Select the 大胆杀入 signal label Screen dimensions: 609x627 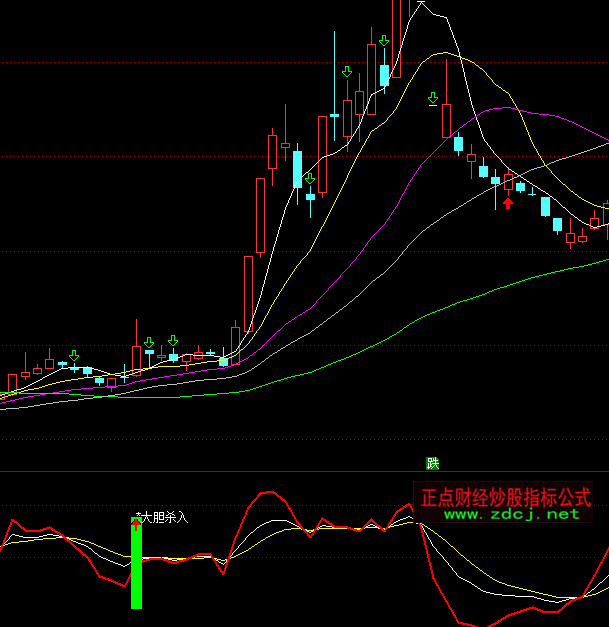click(164, 517)
